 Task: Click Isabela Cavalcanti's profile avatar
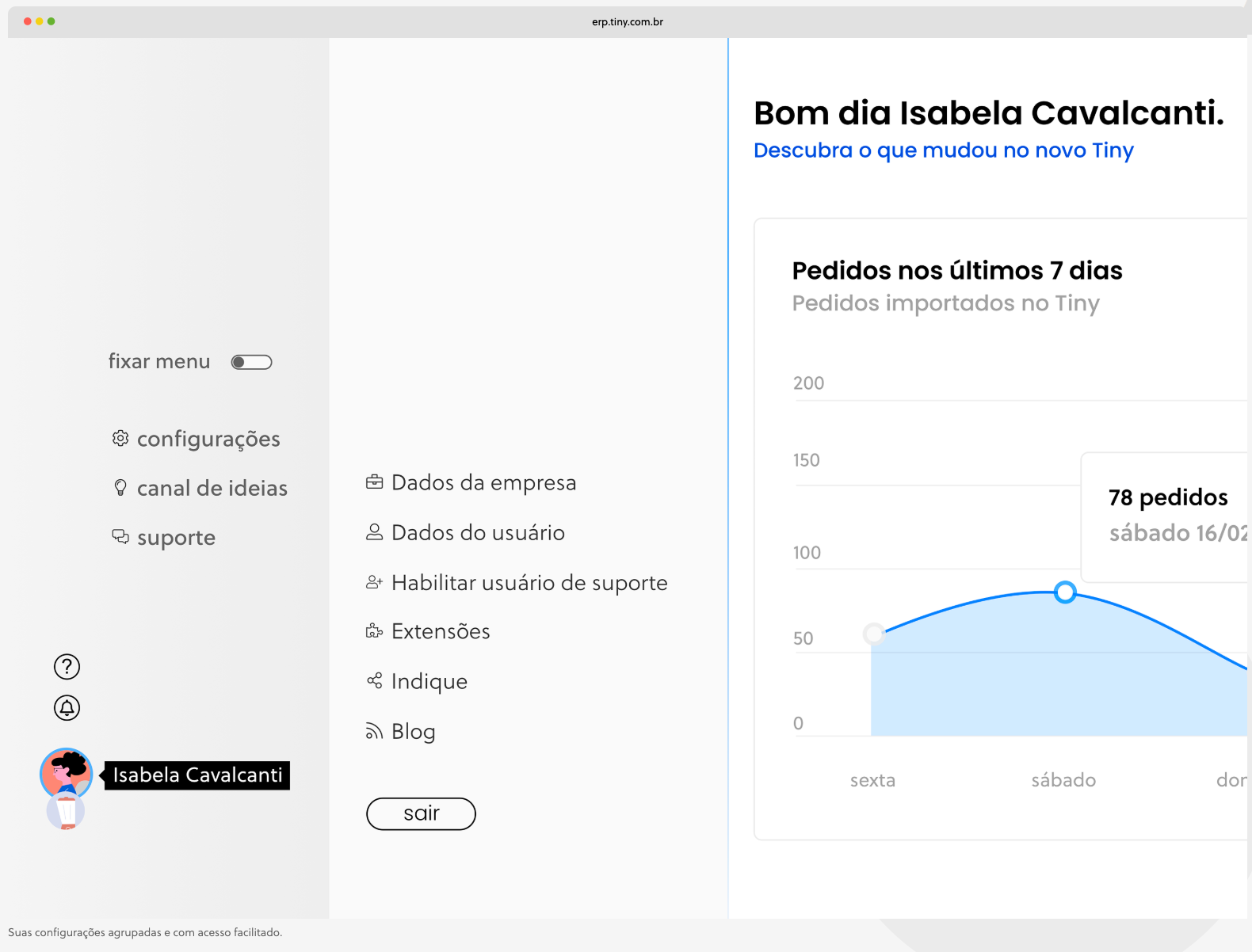point(66,773)
